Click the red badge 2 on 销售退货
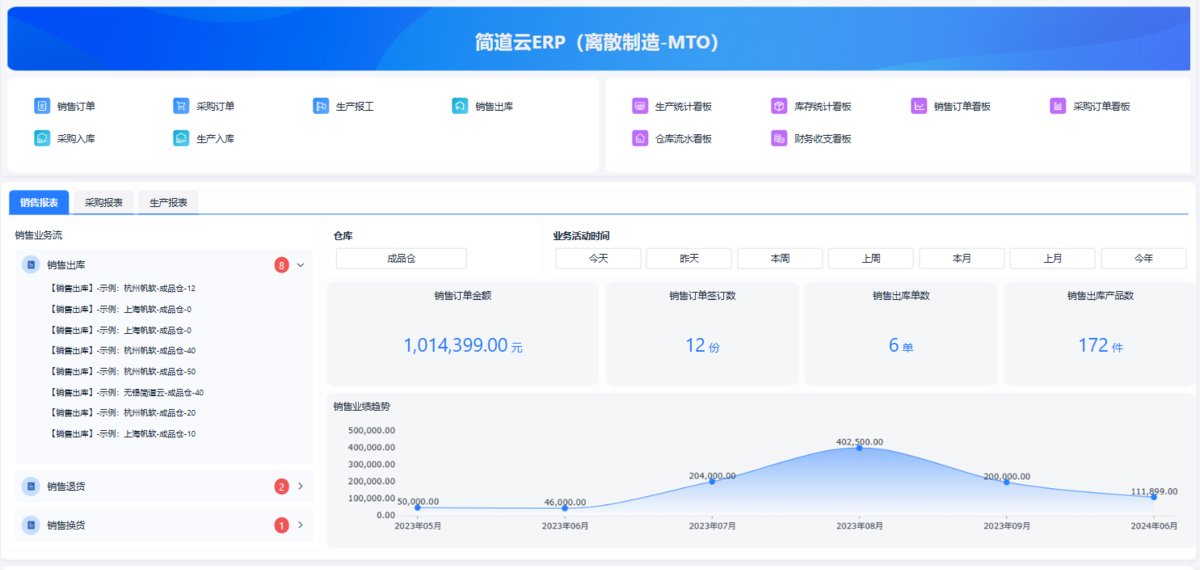Image resolution: width=1200 pixels, height=570 pixels. point(282,486)
